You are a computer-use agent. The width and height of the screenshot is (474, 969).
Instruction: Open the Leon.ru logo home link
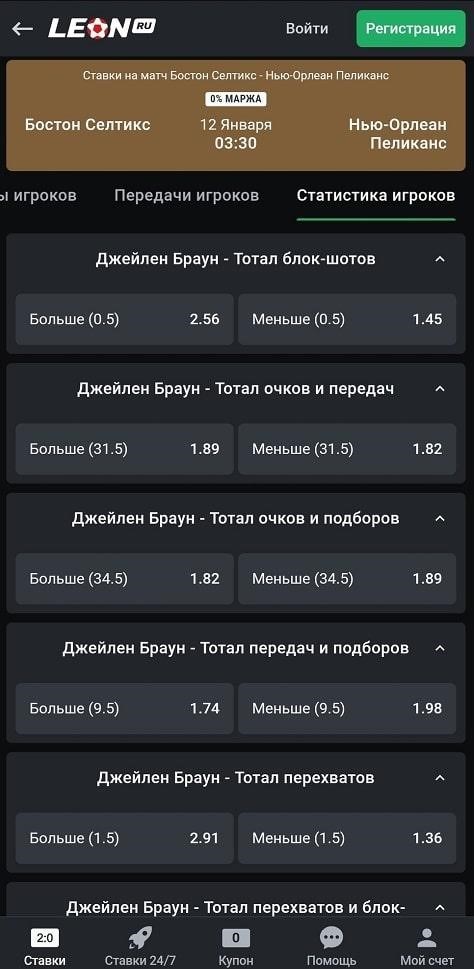coord(102,28)
